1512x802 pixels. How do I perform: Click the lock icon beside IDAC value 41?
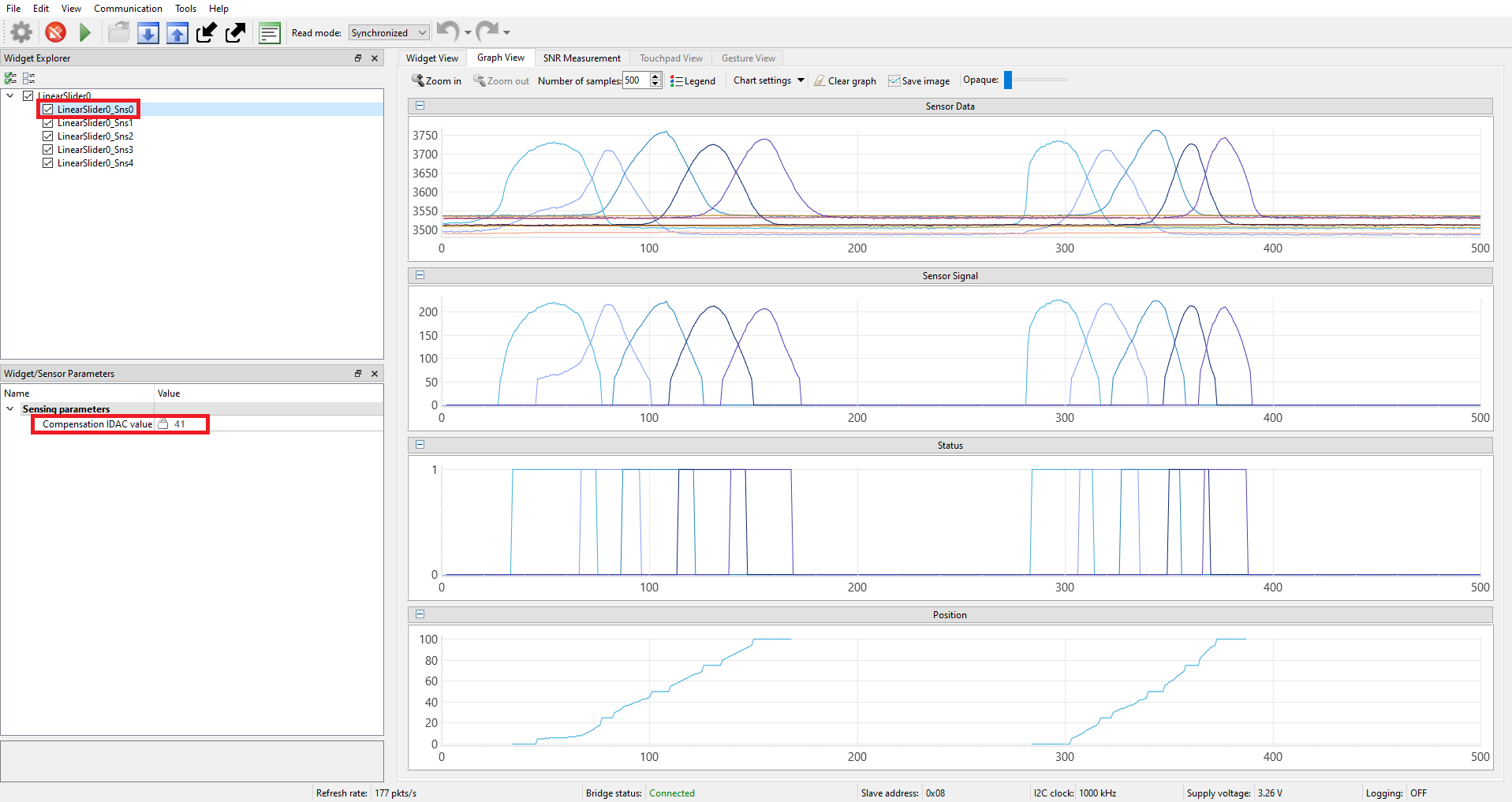click(x=163, y=424)
